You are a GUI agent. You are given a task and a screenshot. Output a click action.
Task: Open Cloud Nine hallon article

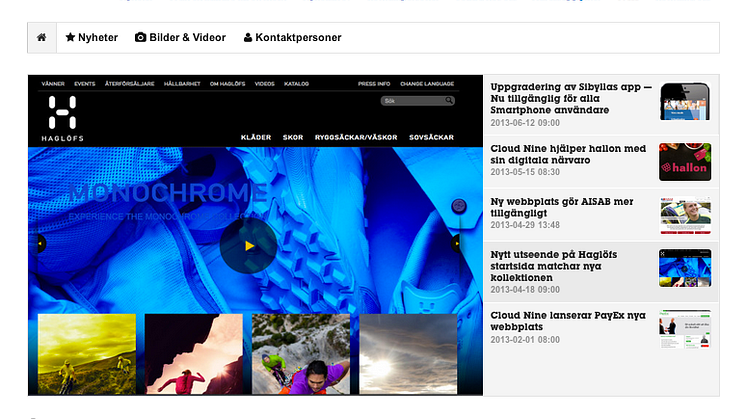[568, 154]
